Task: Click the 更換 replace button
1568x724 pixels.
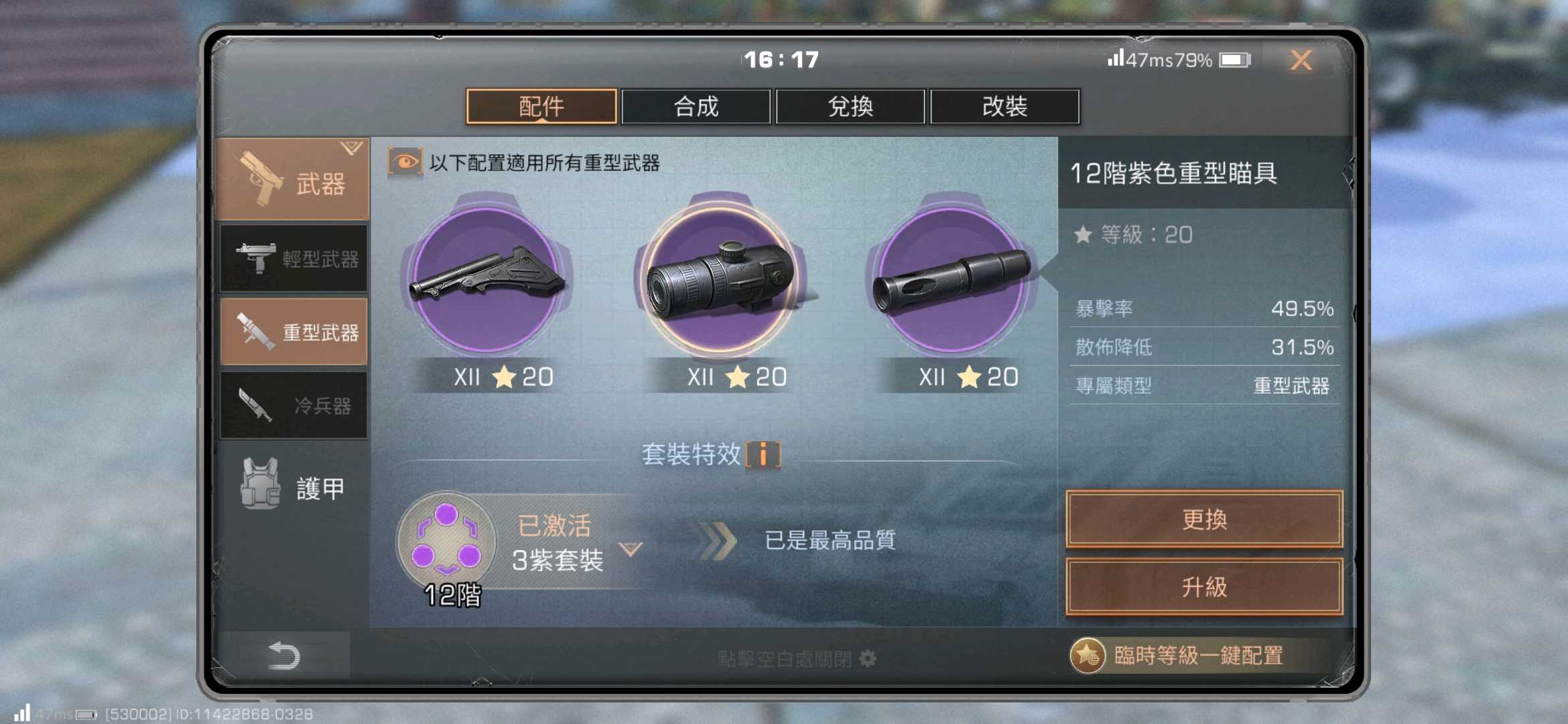Action: pyautogui.click(x=1204, y=519)
